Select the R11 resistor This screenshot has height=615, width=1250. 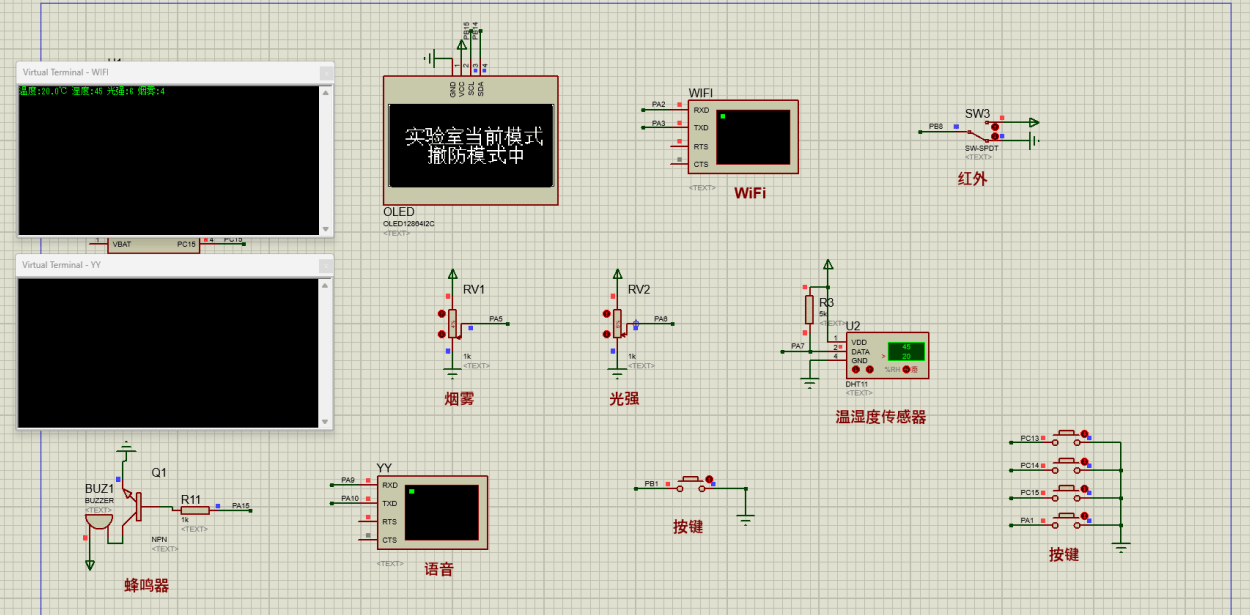coord(195,510)
